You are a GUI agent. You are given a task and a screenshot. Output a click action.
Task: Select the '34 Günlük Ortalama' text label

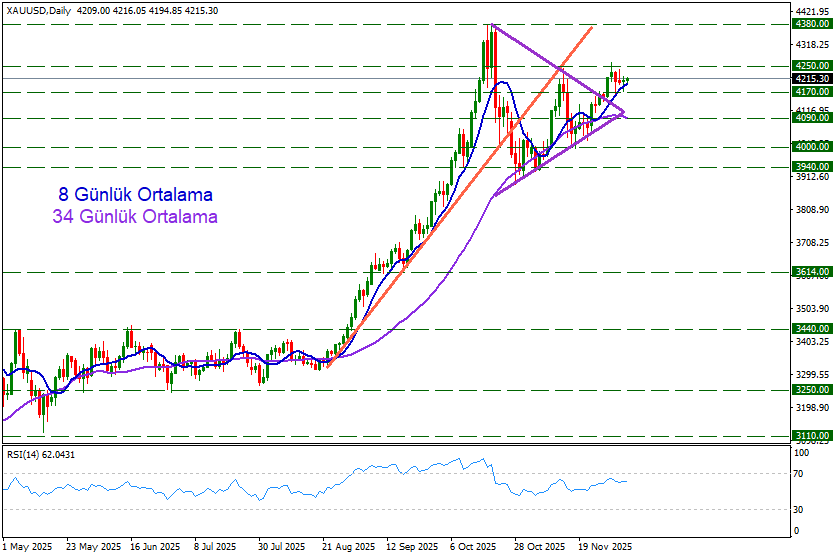coord(135,216)
